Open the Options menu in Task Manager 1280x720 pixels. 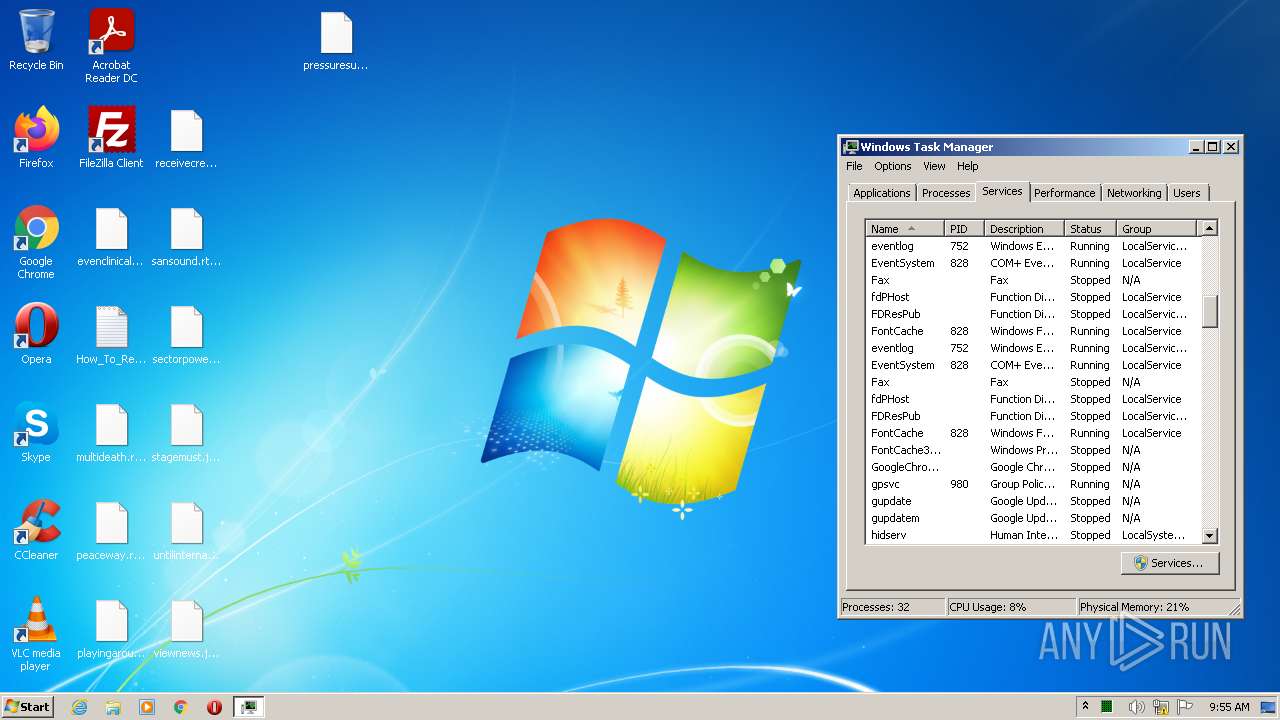click(892, 166)
